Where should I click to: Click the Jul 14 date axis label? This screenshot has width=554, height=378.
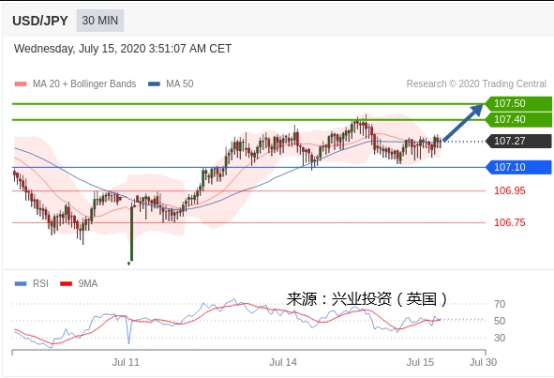[x=283, y=362]
